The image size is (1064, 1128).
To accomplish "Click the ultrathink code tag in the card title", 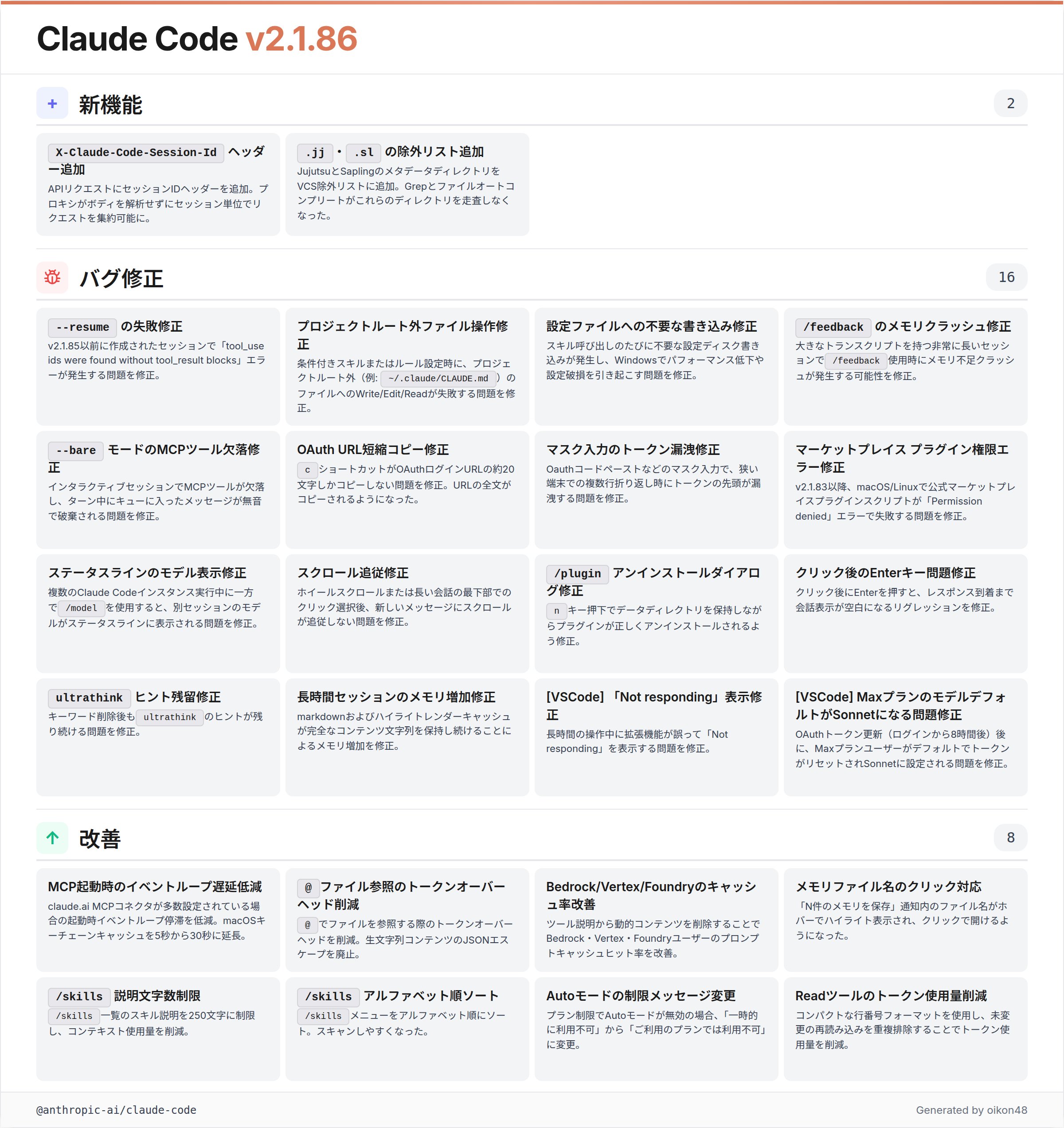I will tap(89, 698).
